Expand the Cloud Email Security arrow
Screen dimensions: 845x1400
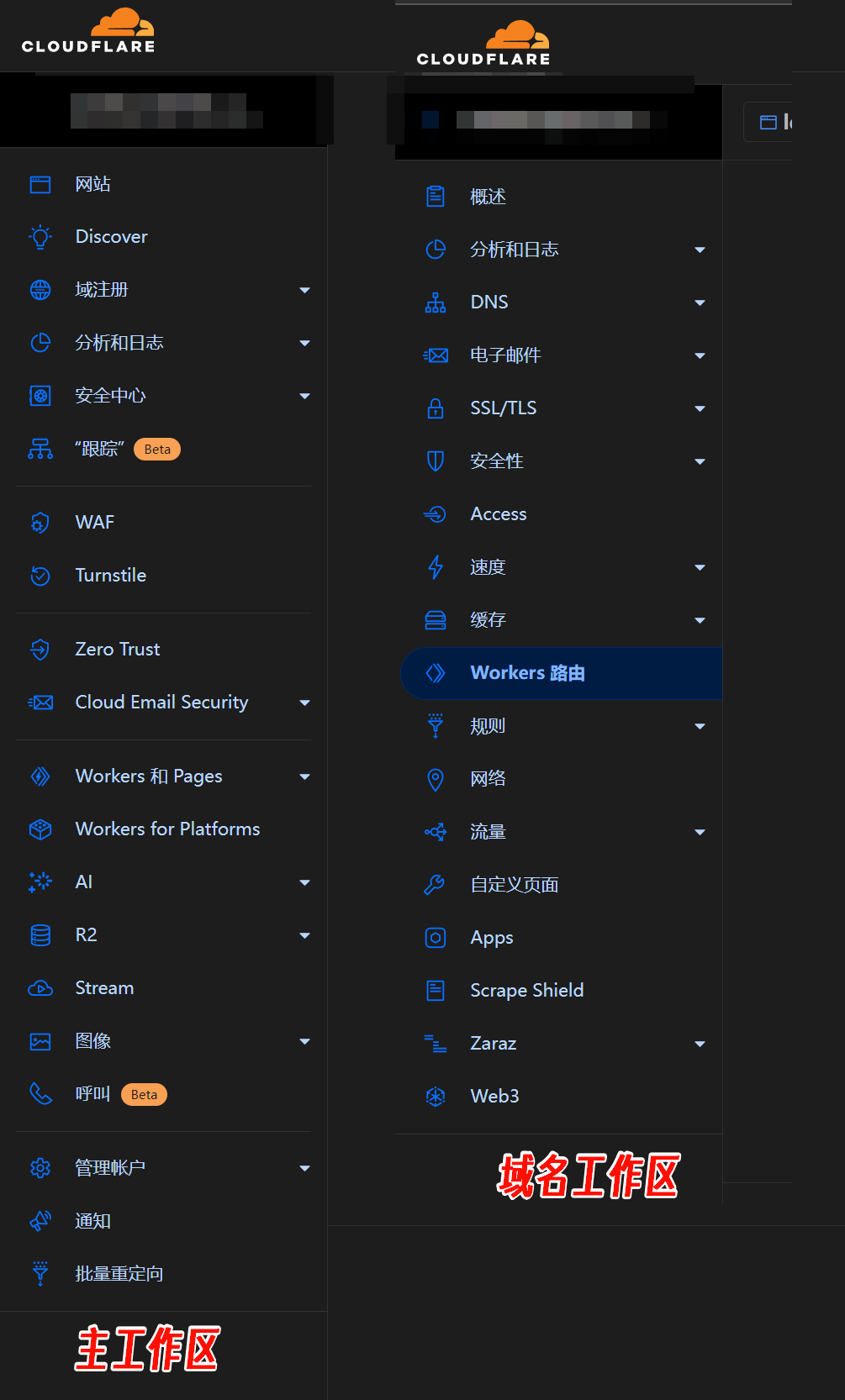[x=305, y=703]
